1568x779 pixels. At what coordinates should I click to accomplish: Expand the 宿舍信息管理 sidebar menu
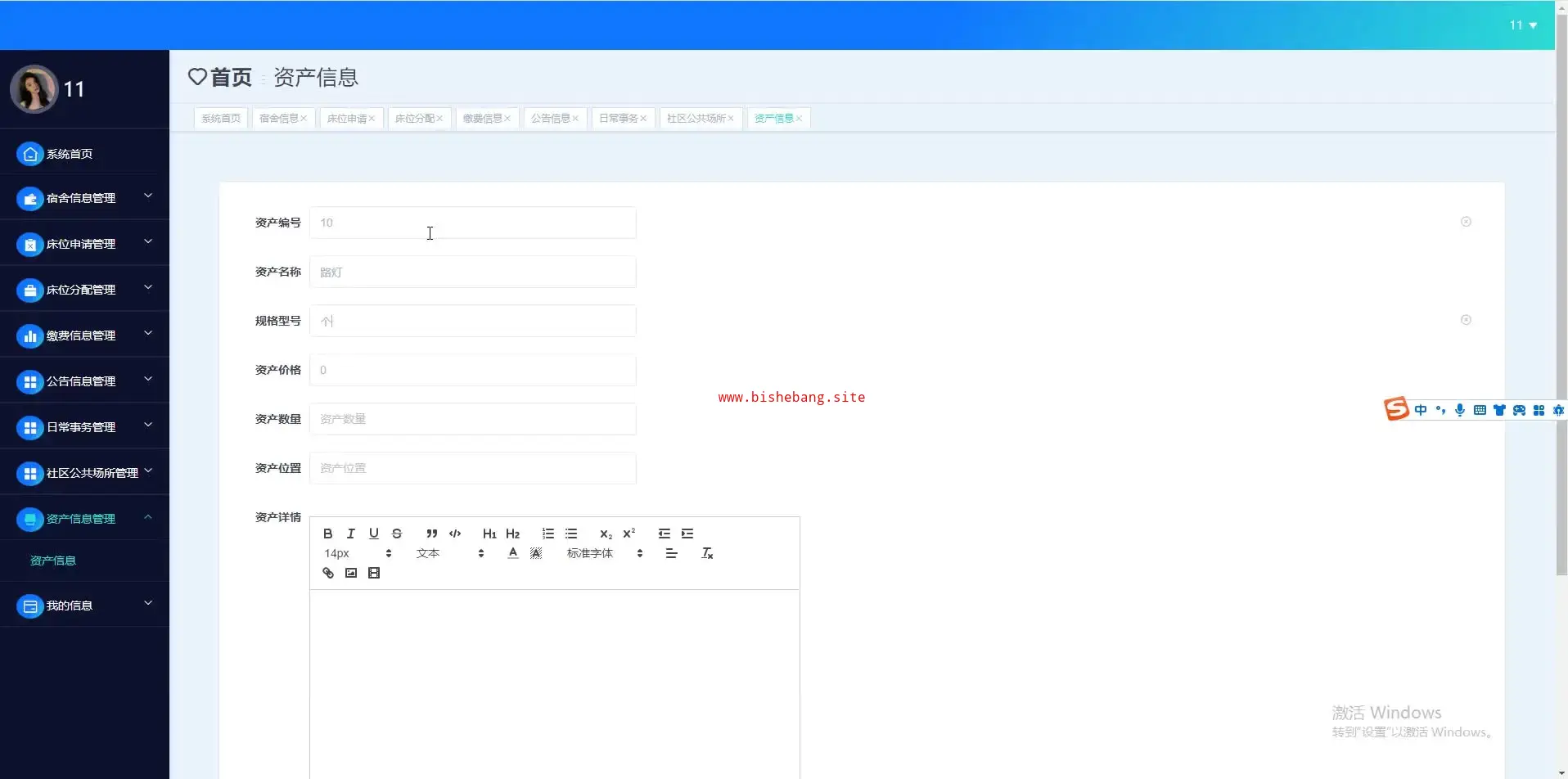pyautogui.click(x=84, y=198)
